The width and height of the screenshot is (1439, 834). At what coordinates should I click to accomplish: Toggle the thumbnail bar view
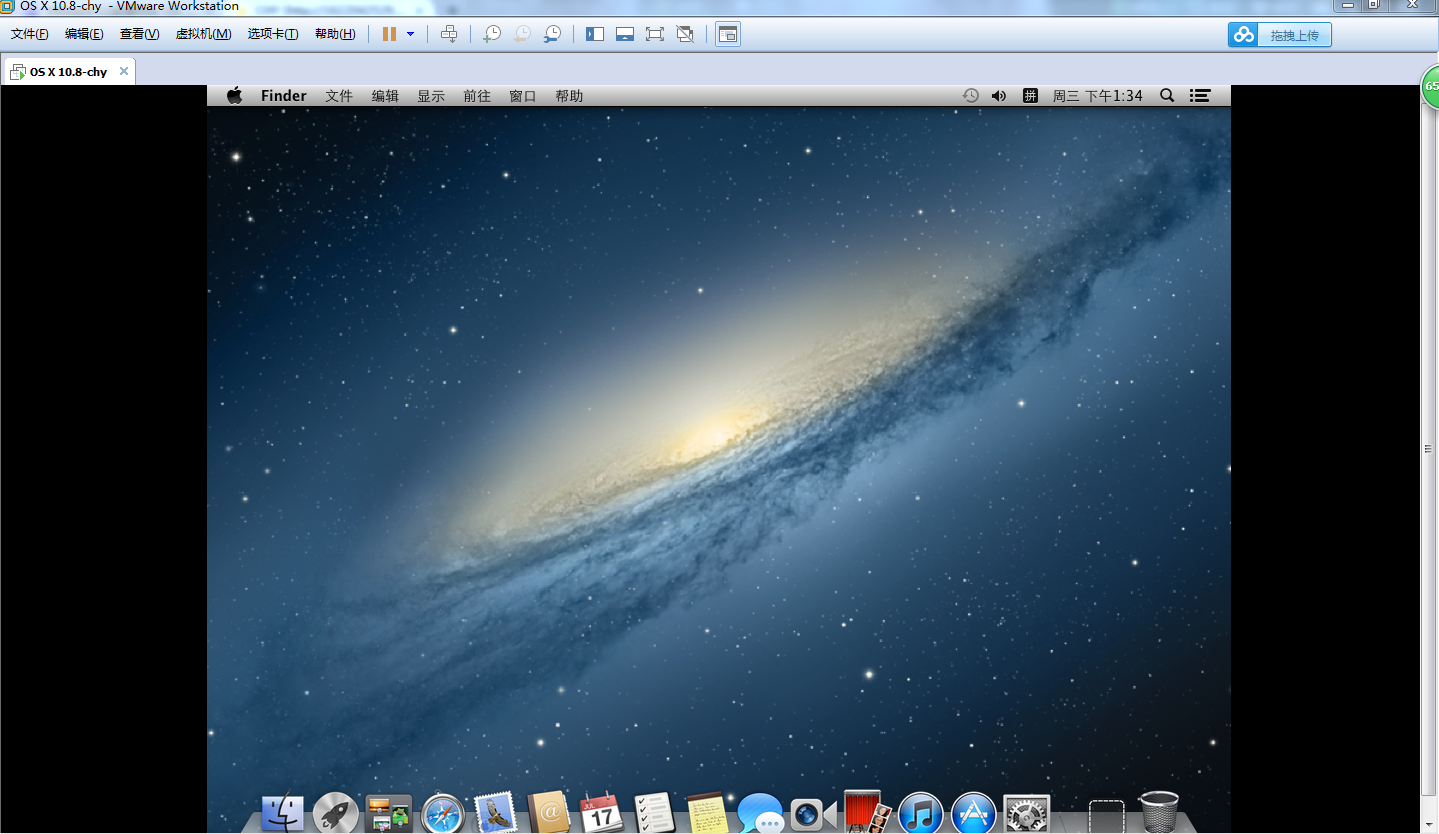coord(625,34)
